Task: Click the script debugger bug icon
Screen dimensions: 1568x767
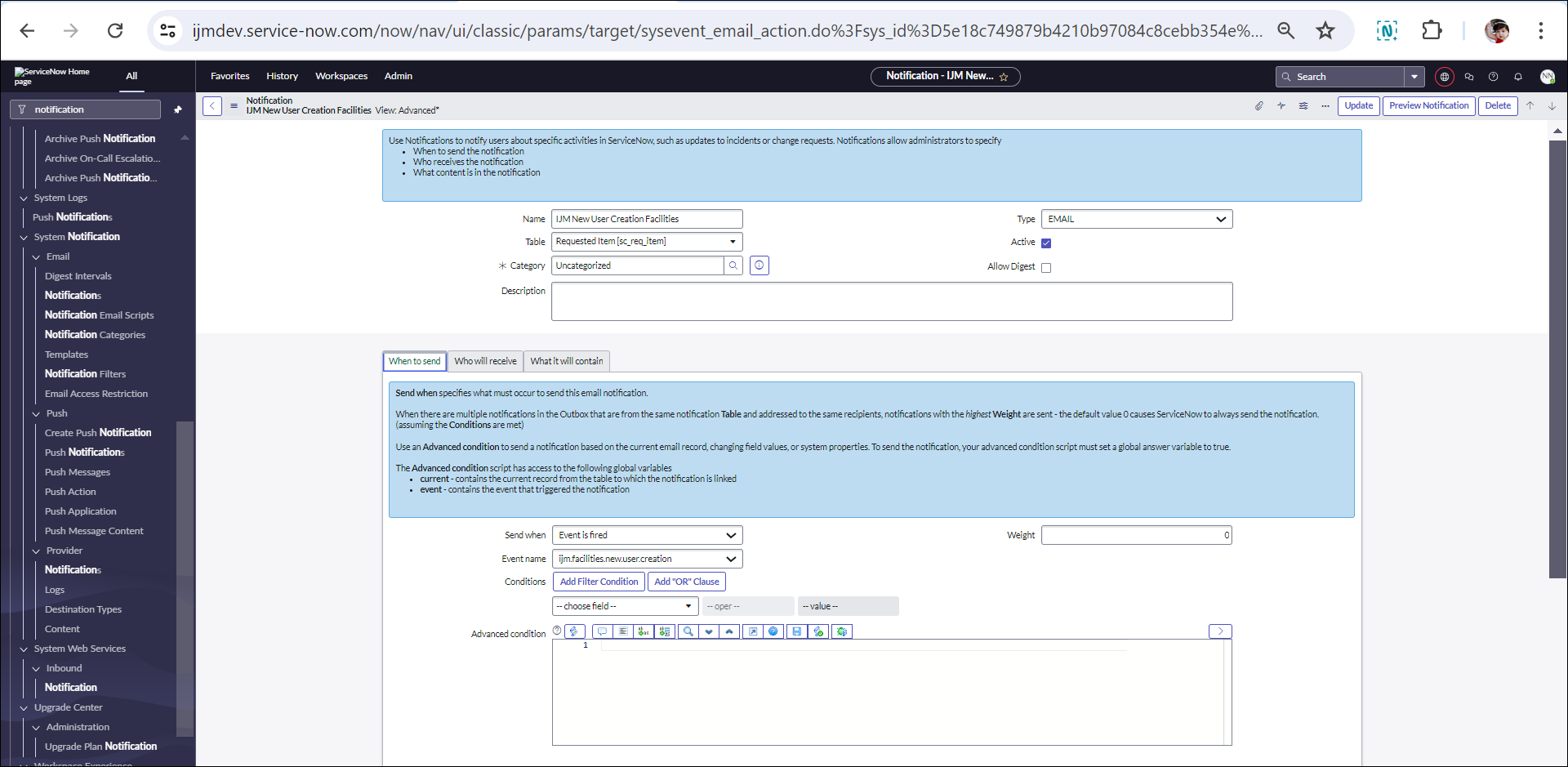Action: coord(842,631)
